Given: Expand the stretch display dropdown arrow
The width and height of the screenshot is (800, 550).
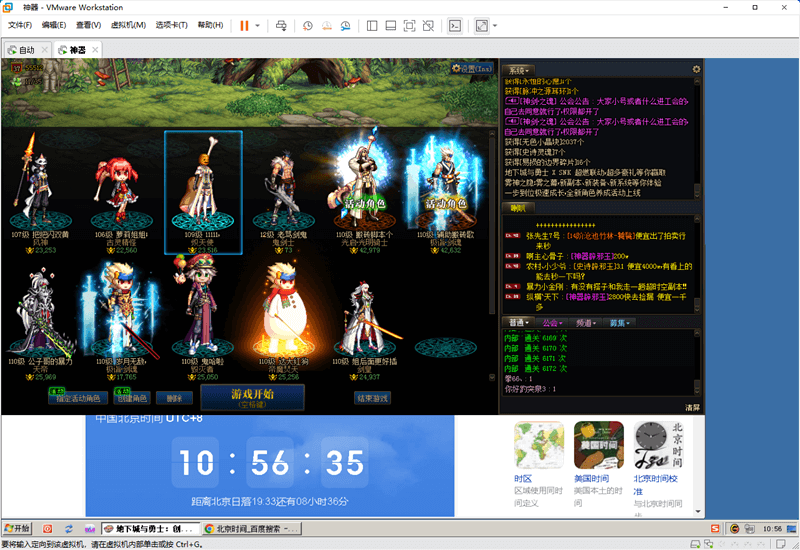Looking at the screenshot, I should (494, 26).
